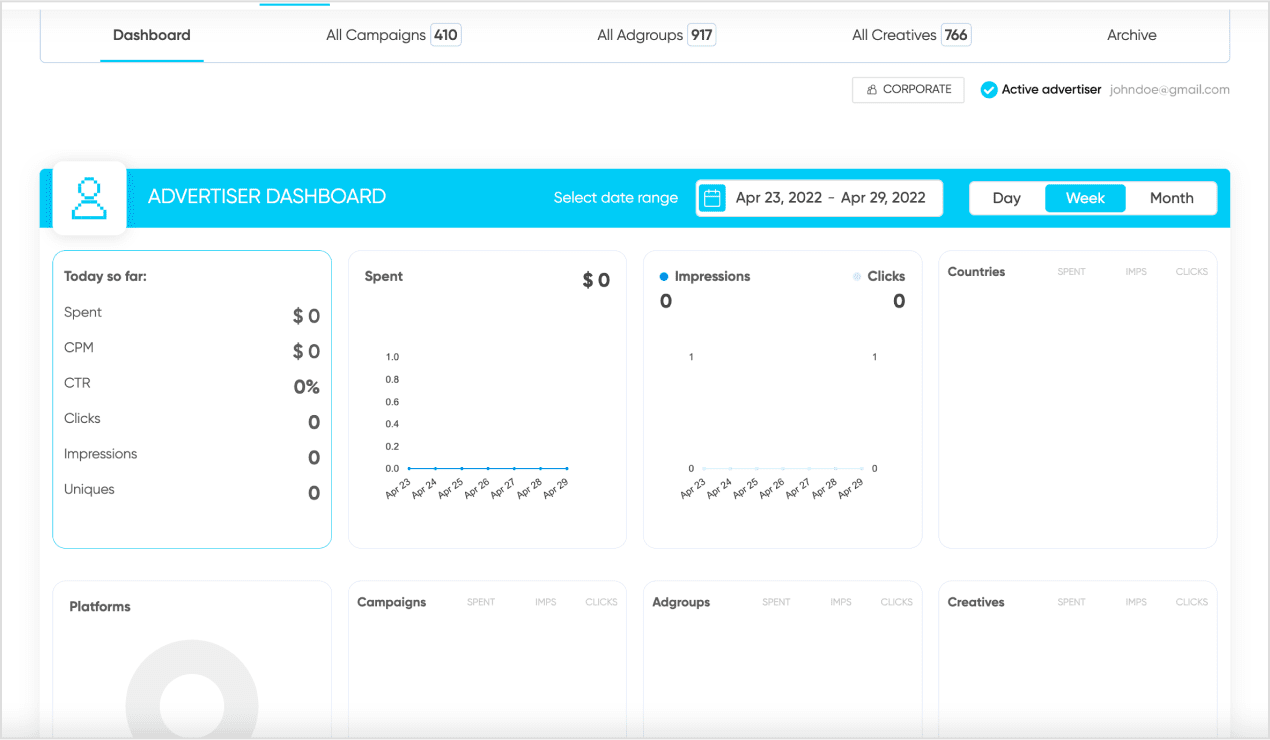Switch the dashboard to Month view
This screenshot has width=1270, height=740.
click(x=1171, y=197)
